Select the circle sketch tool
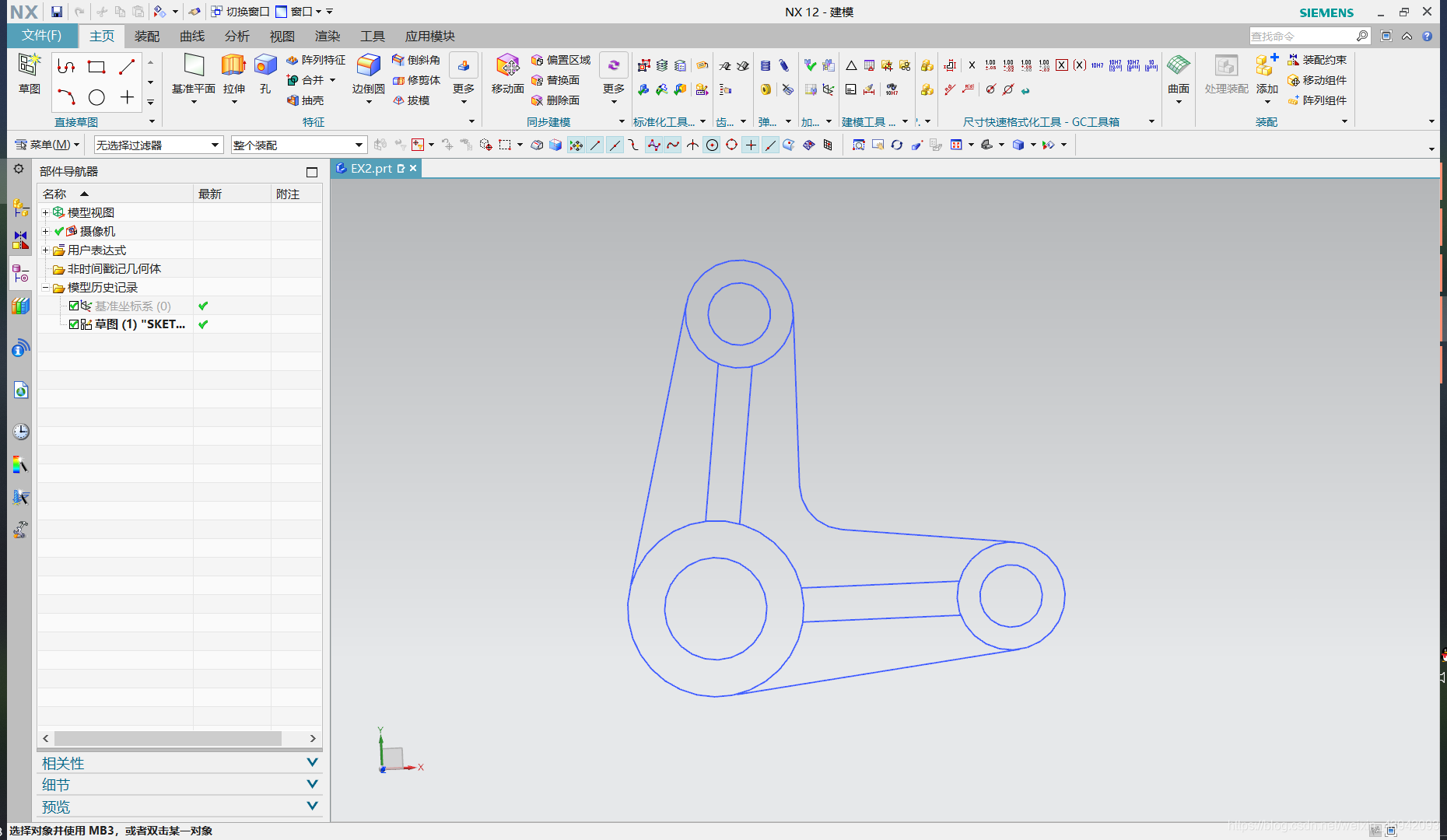This screenshot has height=840, width=1447. click(96, 97)
